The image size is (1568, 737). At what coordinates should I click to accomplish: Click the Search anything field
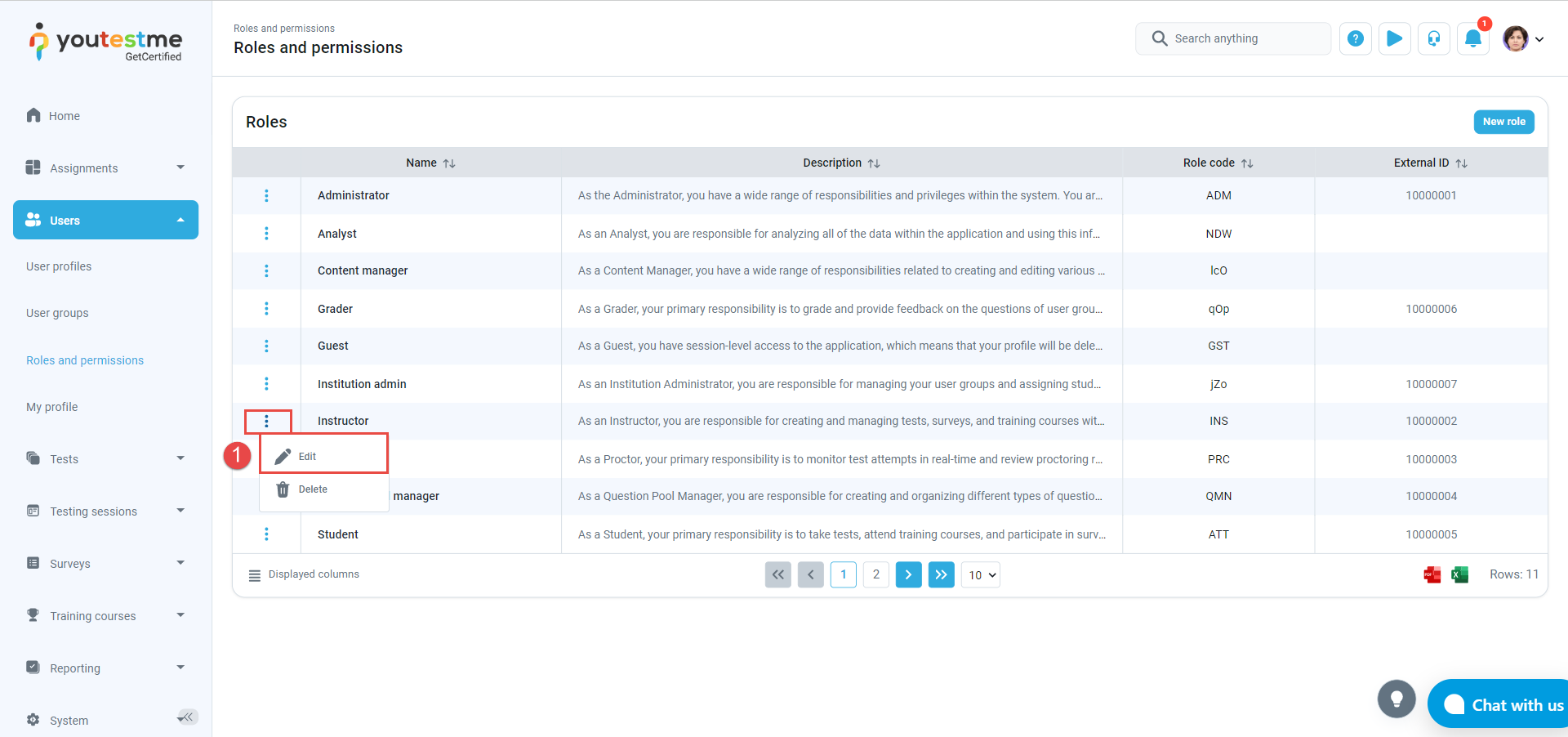1233,38
